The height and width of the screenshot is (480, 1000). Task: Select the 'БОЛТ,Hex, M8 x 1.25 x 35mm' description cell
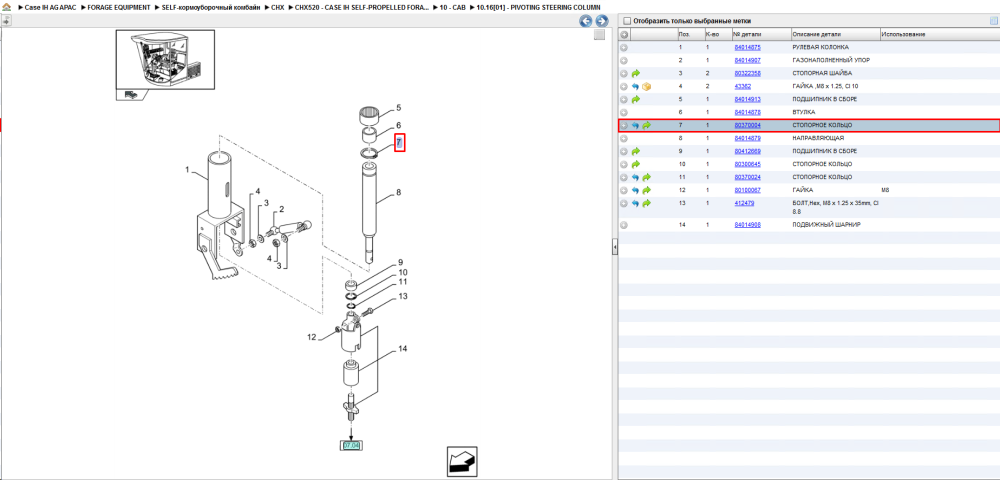835,207
